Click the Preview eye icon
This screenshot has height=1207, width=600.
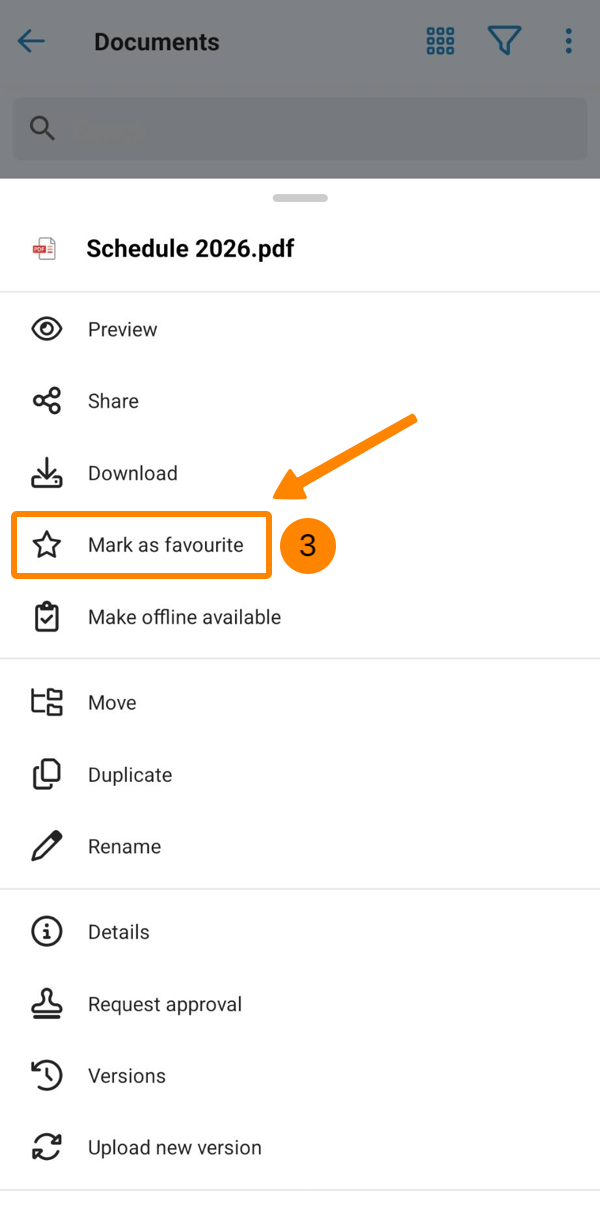47,329
